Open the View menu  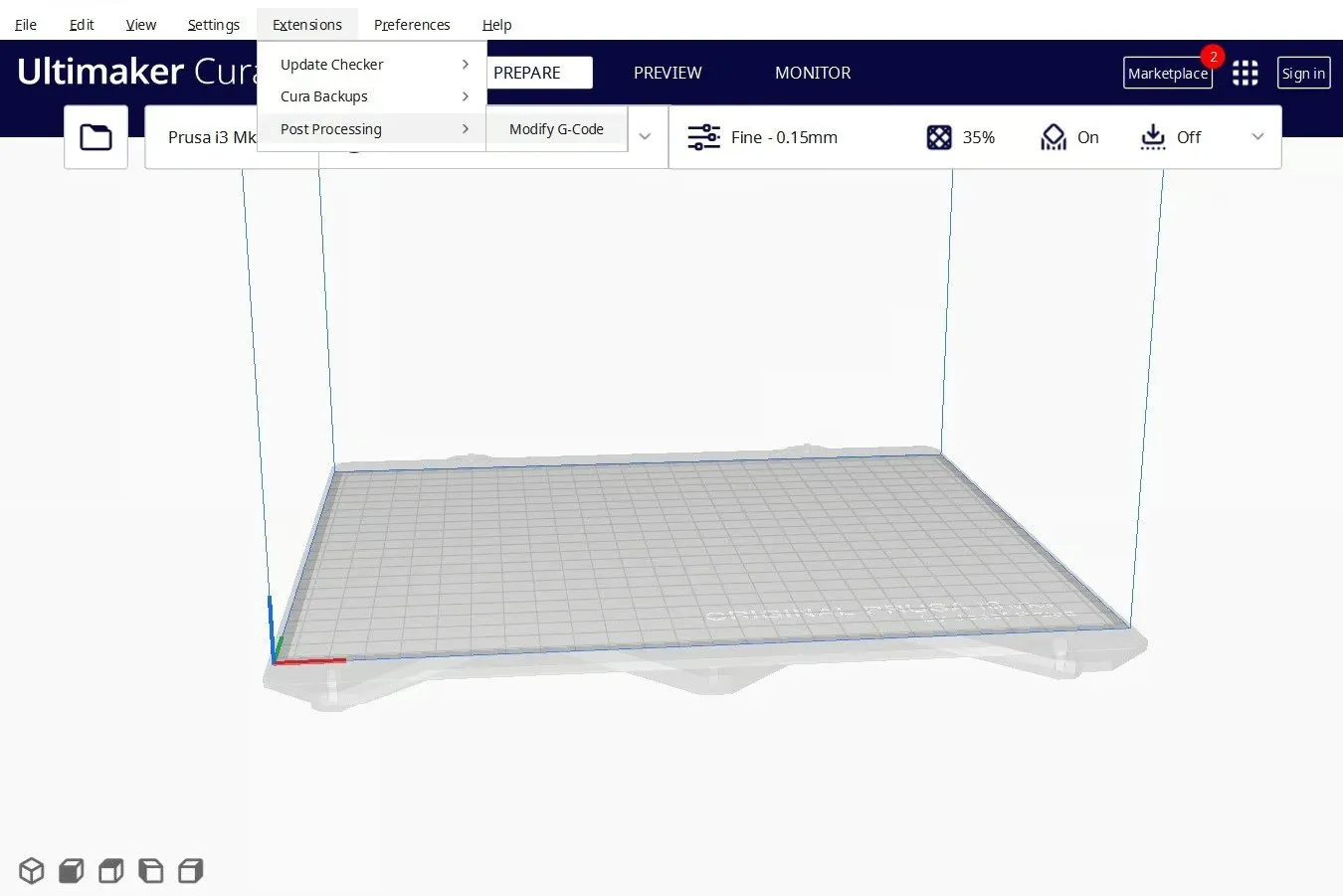tap(140, 25)
